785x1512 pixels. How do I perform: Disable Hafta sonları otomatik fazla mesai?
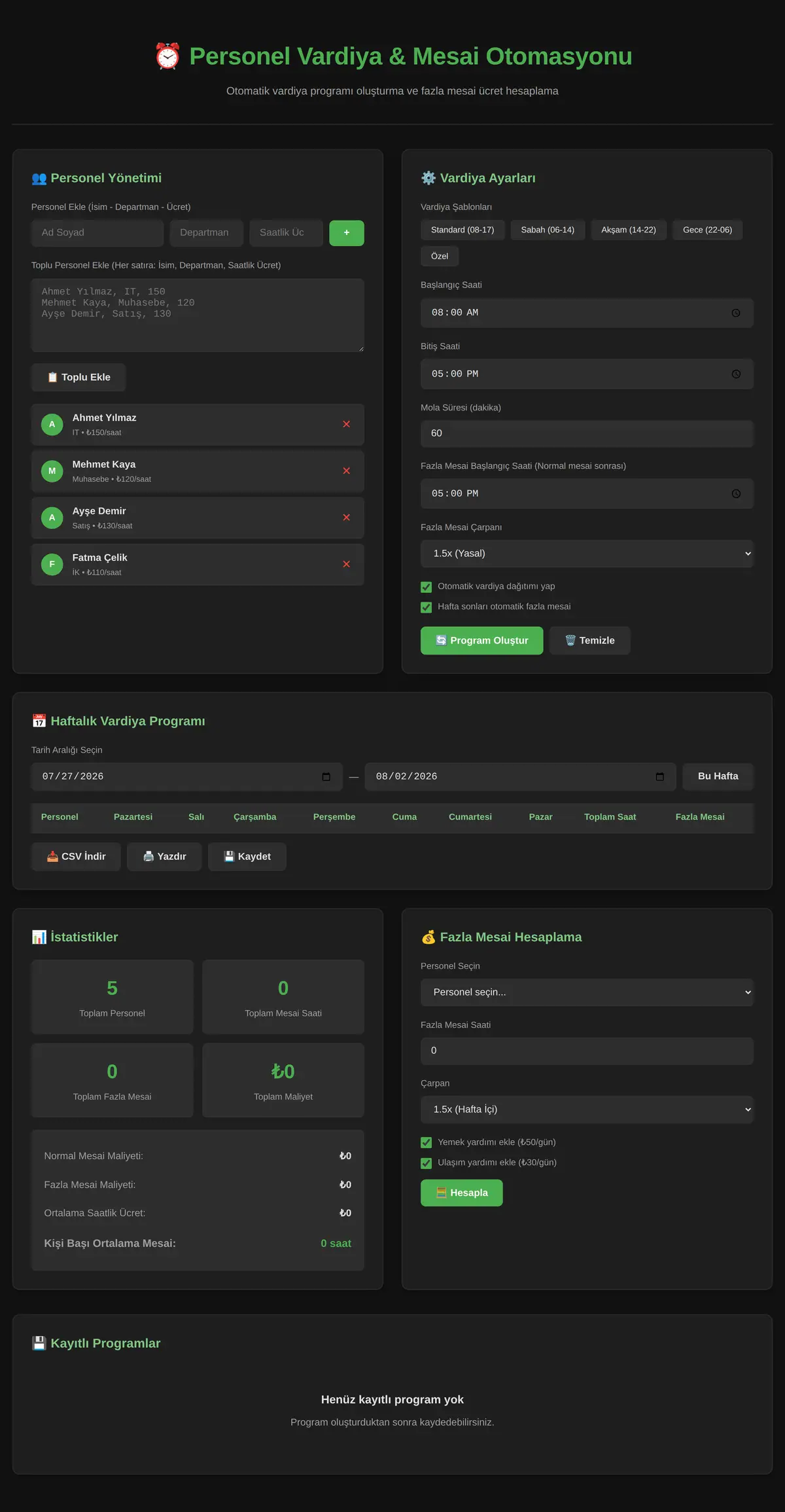click(x=427, y=607)
